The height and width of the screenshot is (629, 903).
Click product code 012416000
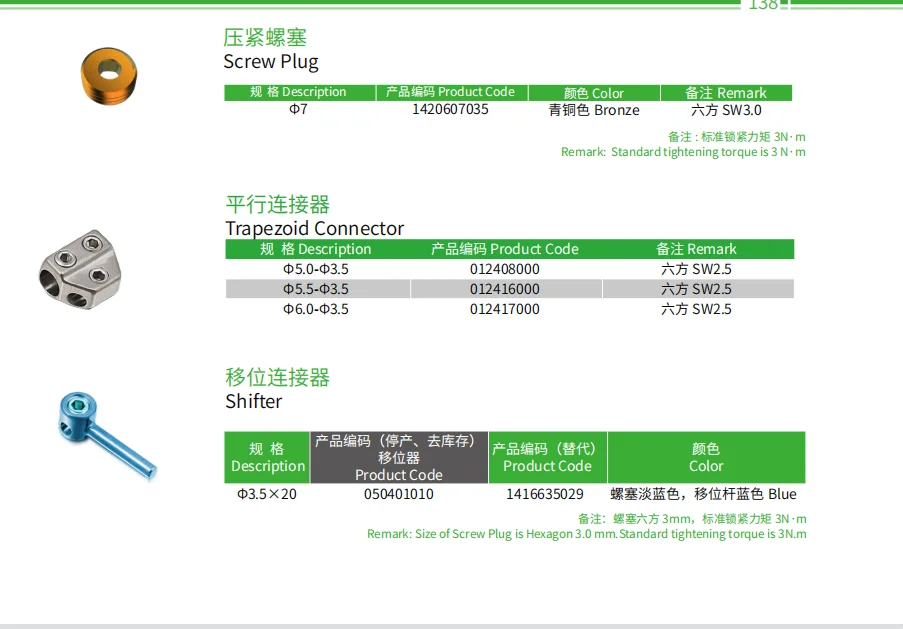coord(504,289)
